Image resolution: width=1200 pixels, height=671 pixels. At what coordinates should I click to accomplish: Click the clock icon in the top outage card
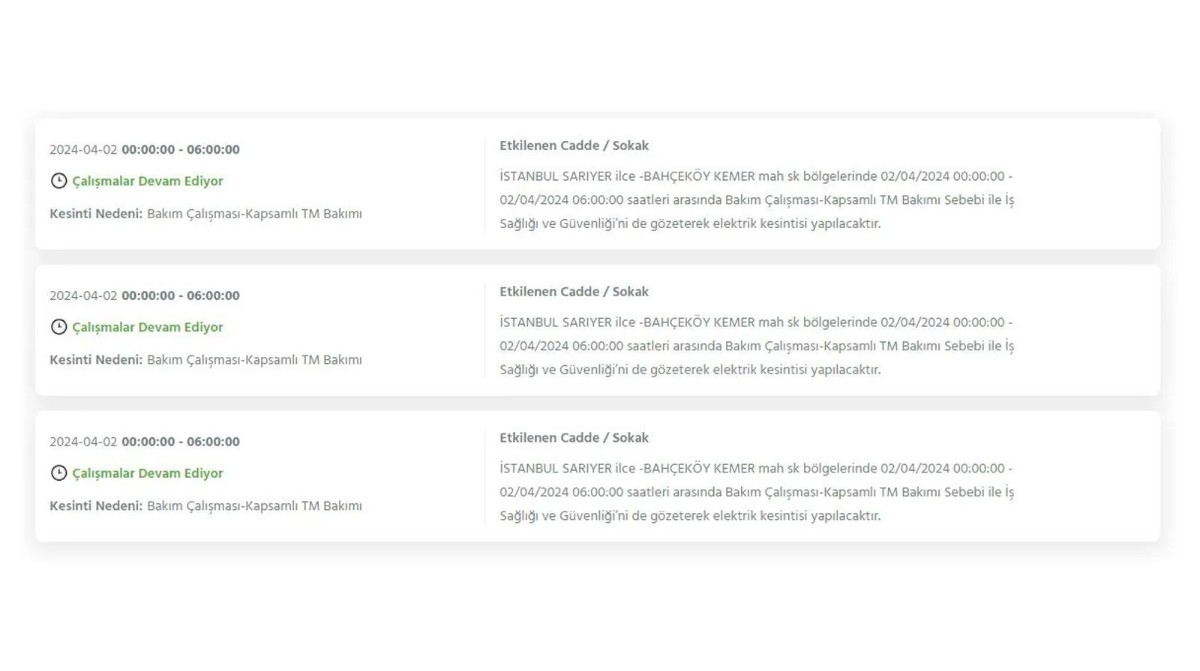[x=59, y=181]
